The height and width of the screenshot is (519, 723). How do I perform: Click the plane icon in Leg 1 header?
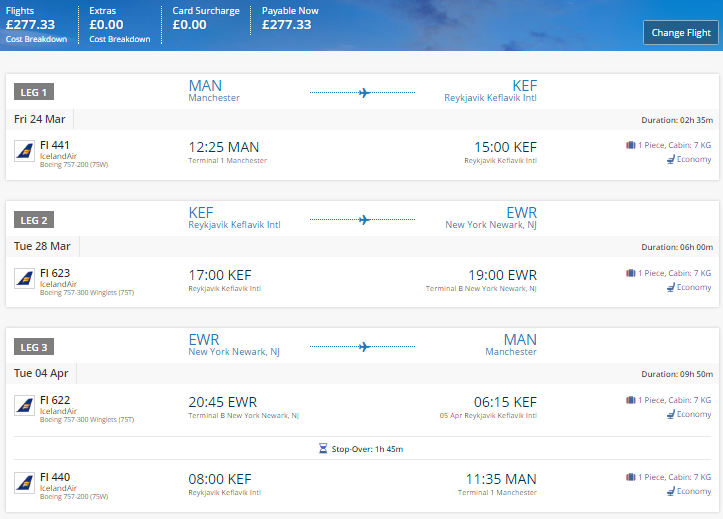point(364,93)
